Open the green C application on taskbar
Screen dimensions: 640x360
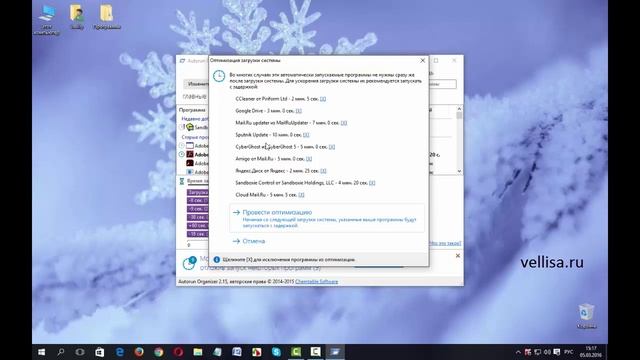point(296,352)
